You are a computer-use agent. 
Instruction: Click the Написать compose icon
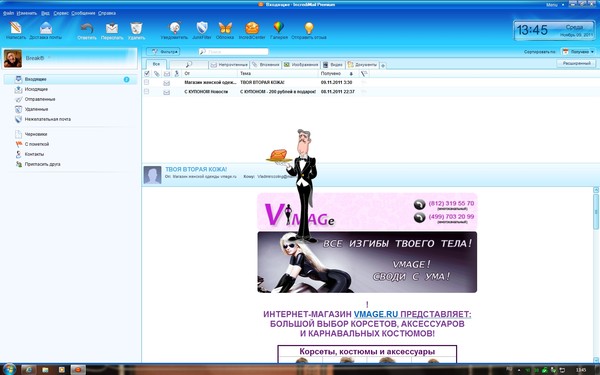tap(16, 28)
